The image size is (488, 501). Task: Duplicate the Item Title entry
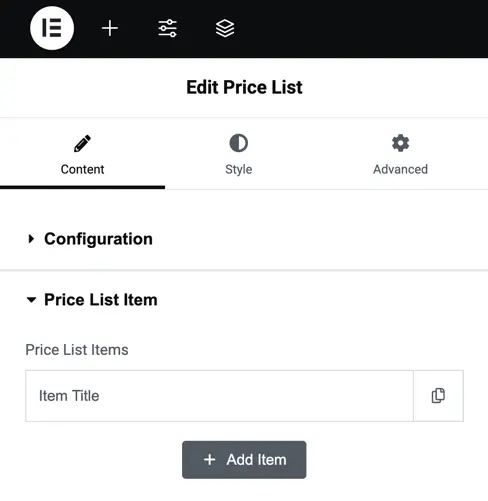[x=438, y=396]
